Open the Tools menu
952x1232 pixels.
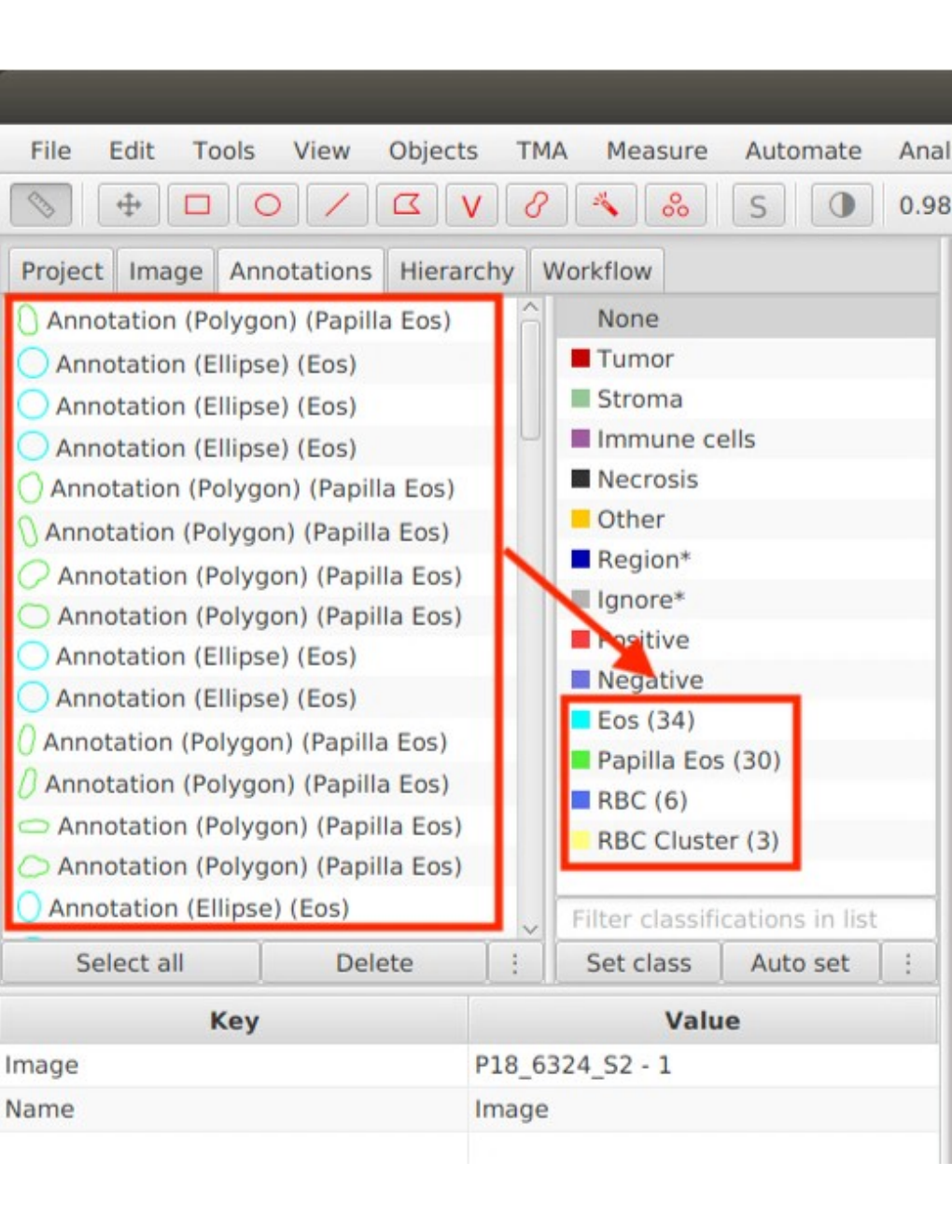click(224, 150)
